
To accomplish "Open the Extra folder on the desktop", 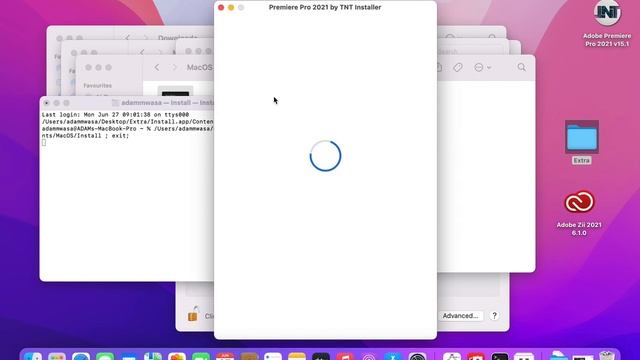I will [x=582, y=137].
